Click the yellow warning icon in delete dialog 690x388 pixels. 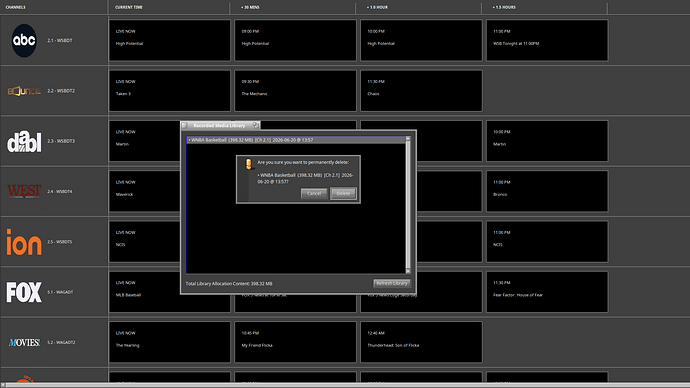click(x=249, y=164)
